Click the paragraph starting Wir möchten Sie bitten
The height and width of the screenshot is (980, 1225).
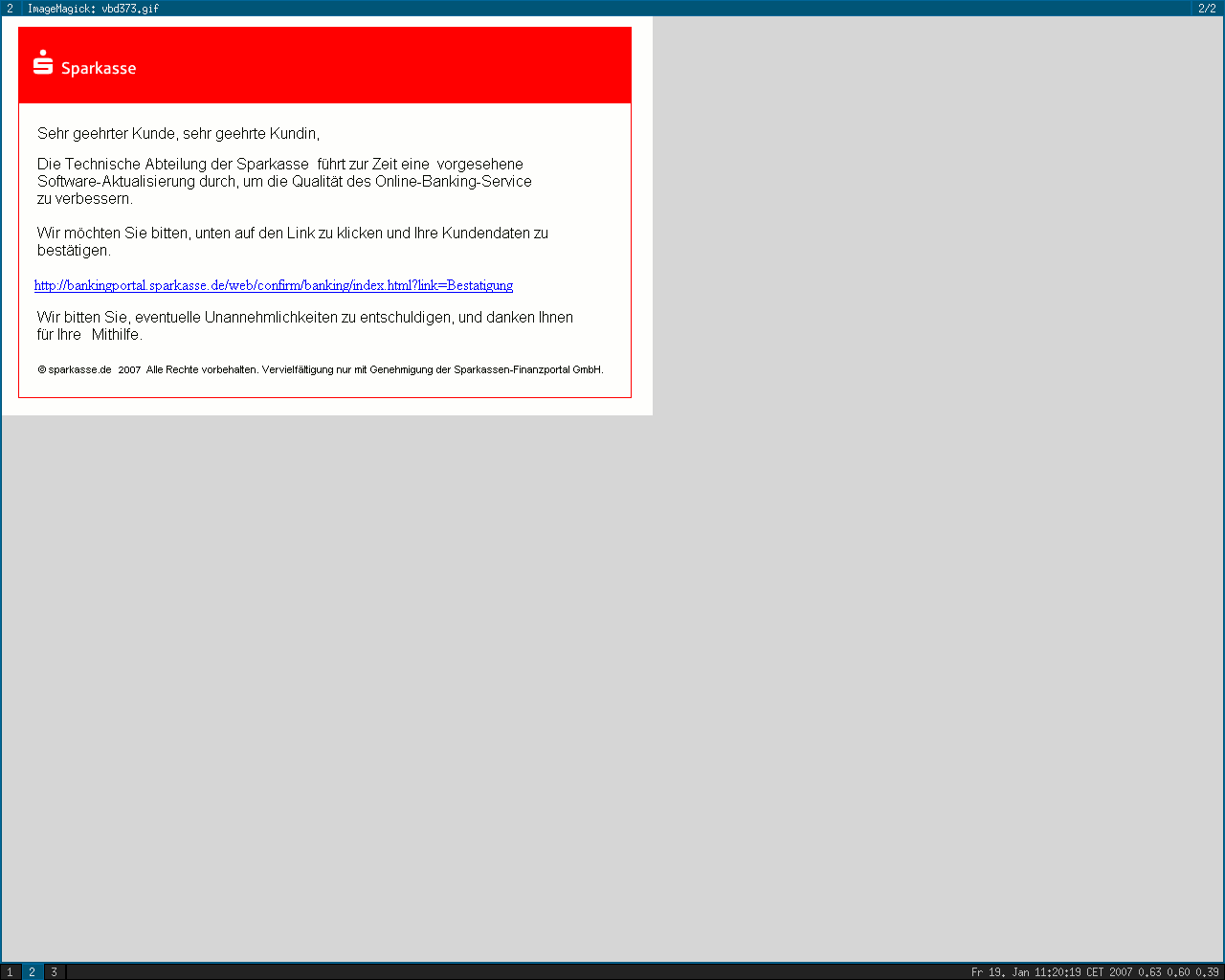[x=293, y=242]
